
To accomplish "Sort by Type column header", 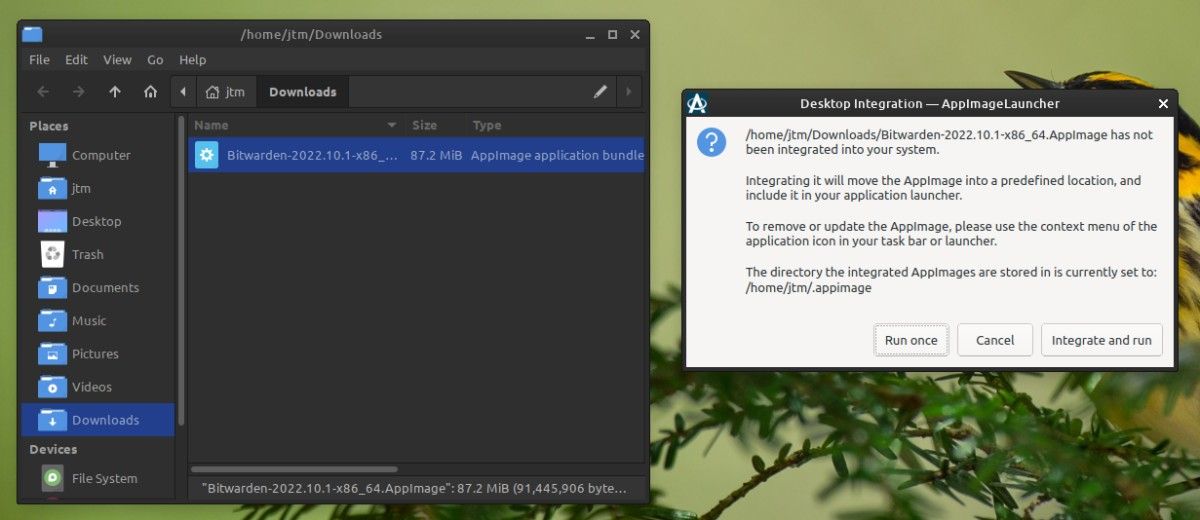I will [x=556, y=125].
